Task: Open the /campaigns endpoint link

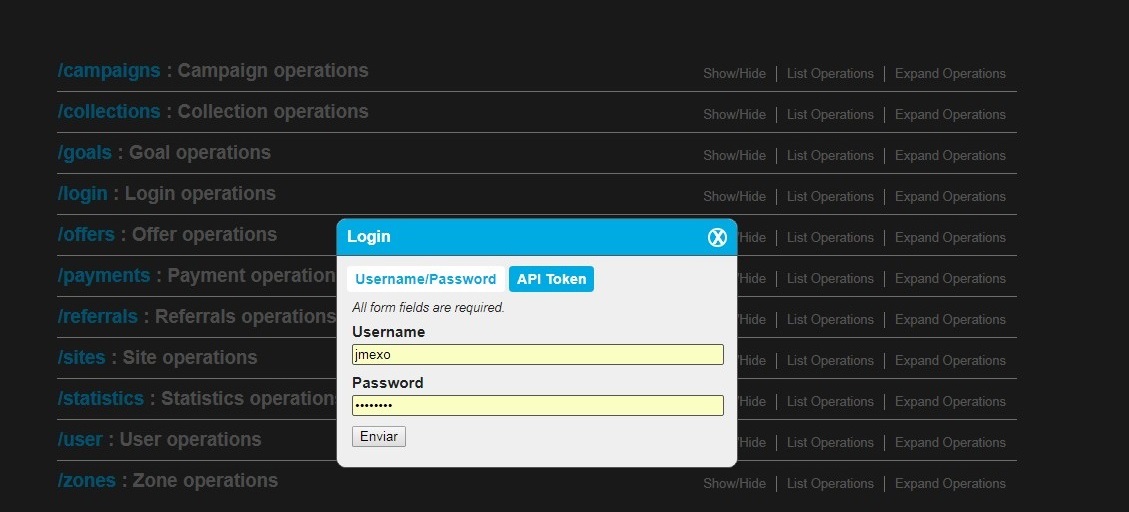Action: click(x=109, y=71)
